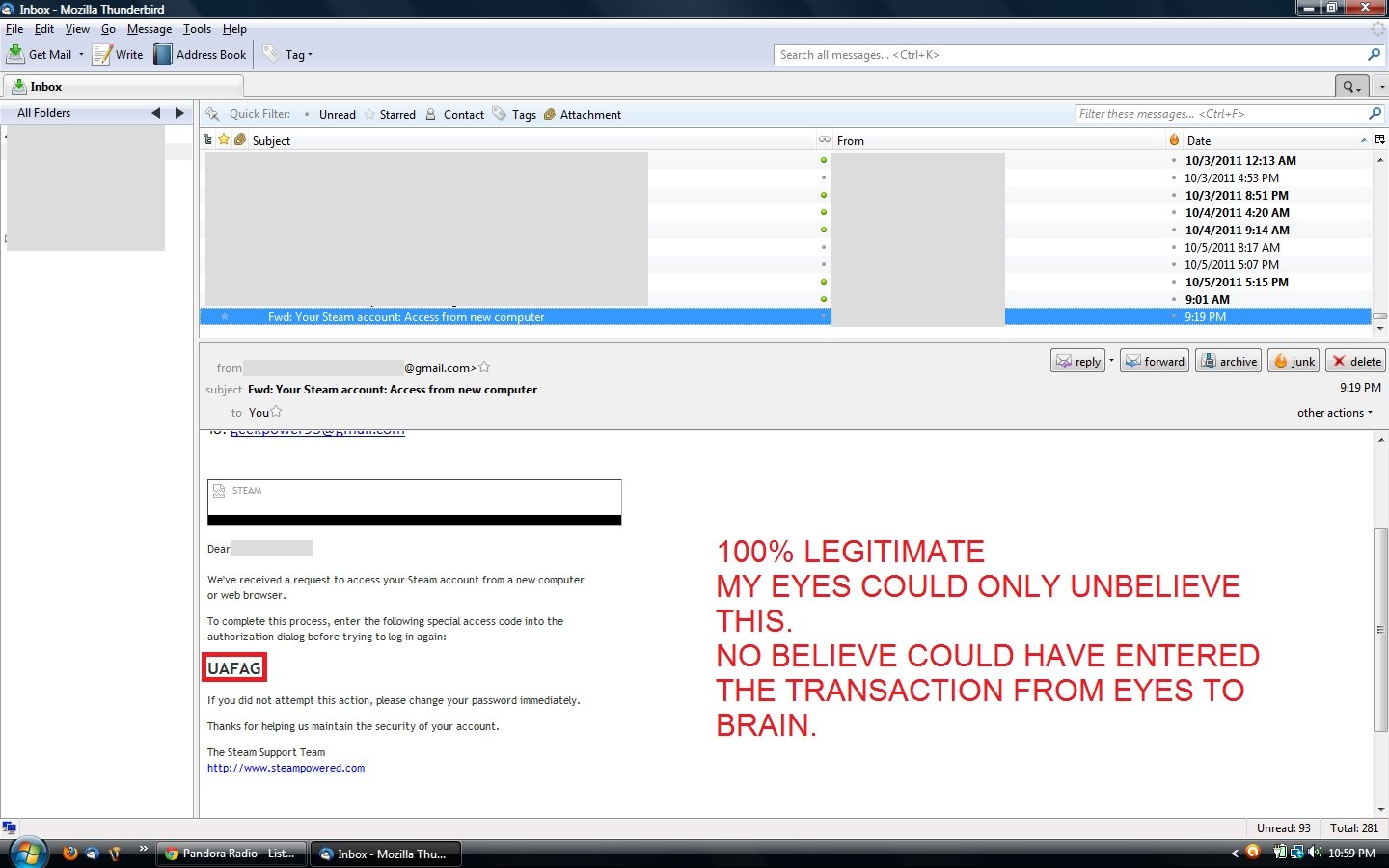
Task: Open the steampowered.com link
Action: [286, 769]
